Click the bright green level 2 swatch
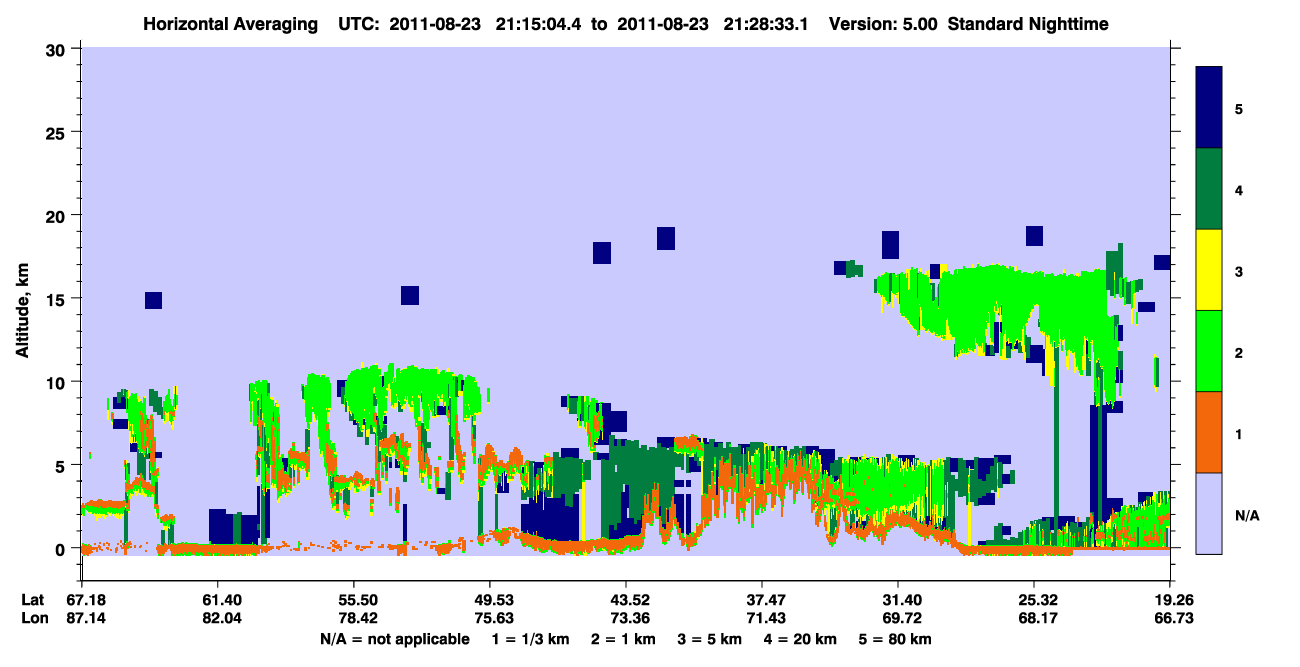This screenshot has width=1300, height=667. (1209, 351)
